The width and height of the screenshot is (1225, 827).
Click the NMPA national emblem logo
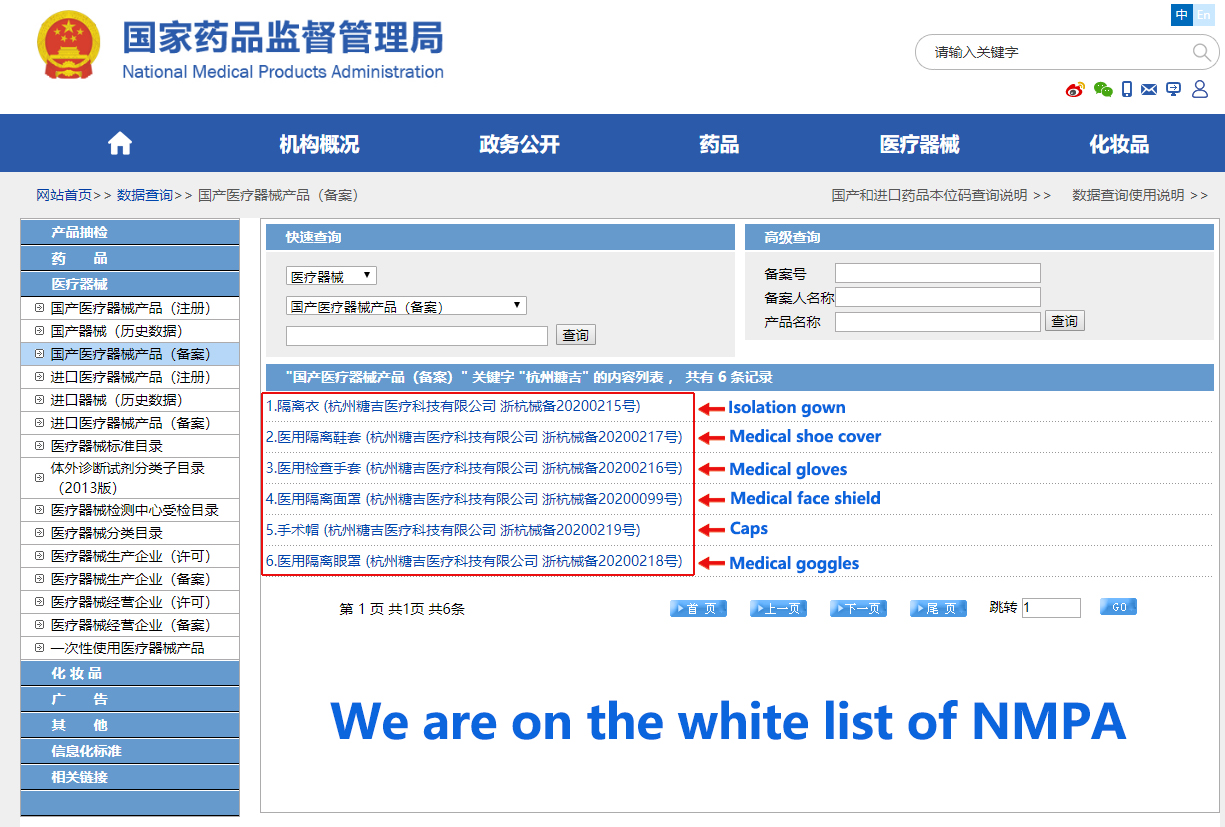69,46
